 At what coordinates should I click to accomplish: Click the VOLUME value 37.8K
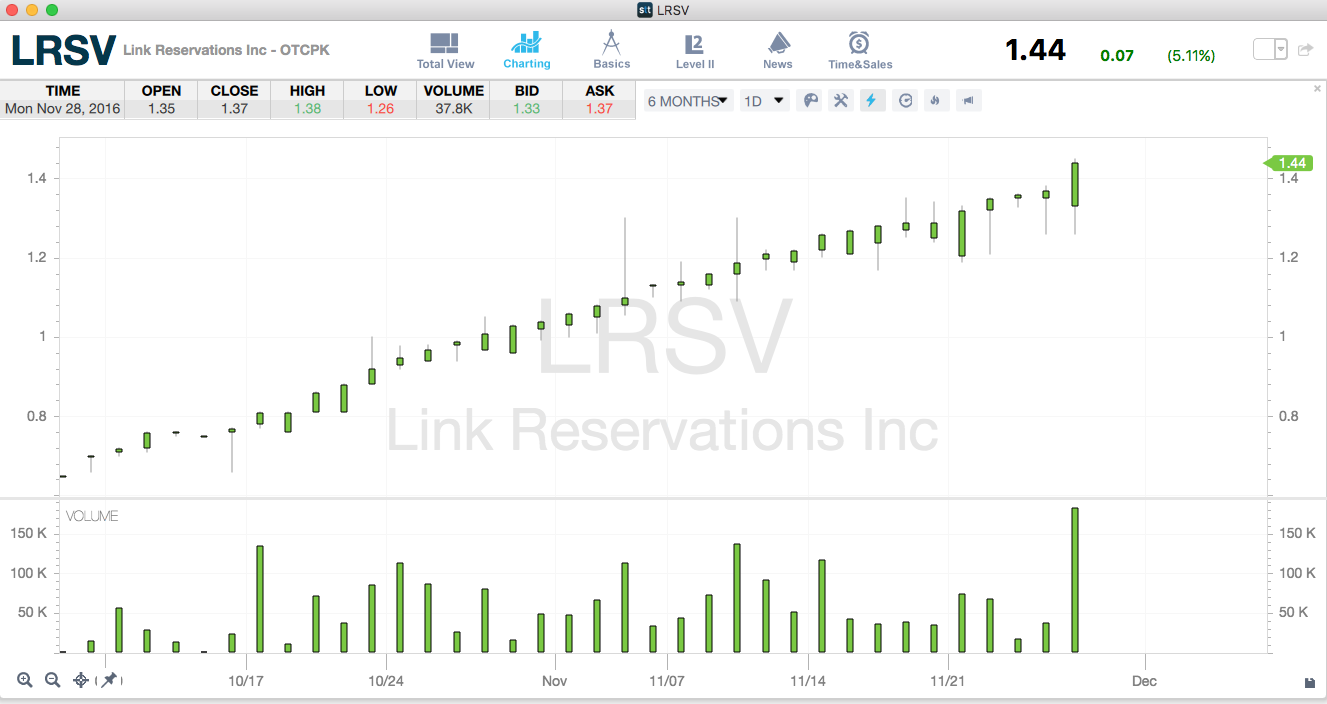coord(453,109)
